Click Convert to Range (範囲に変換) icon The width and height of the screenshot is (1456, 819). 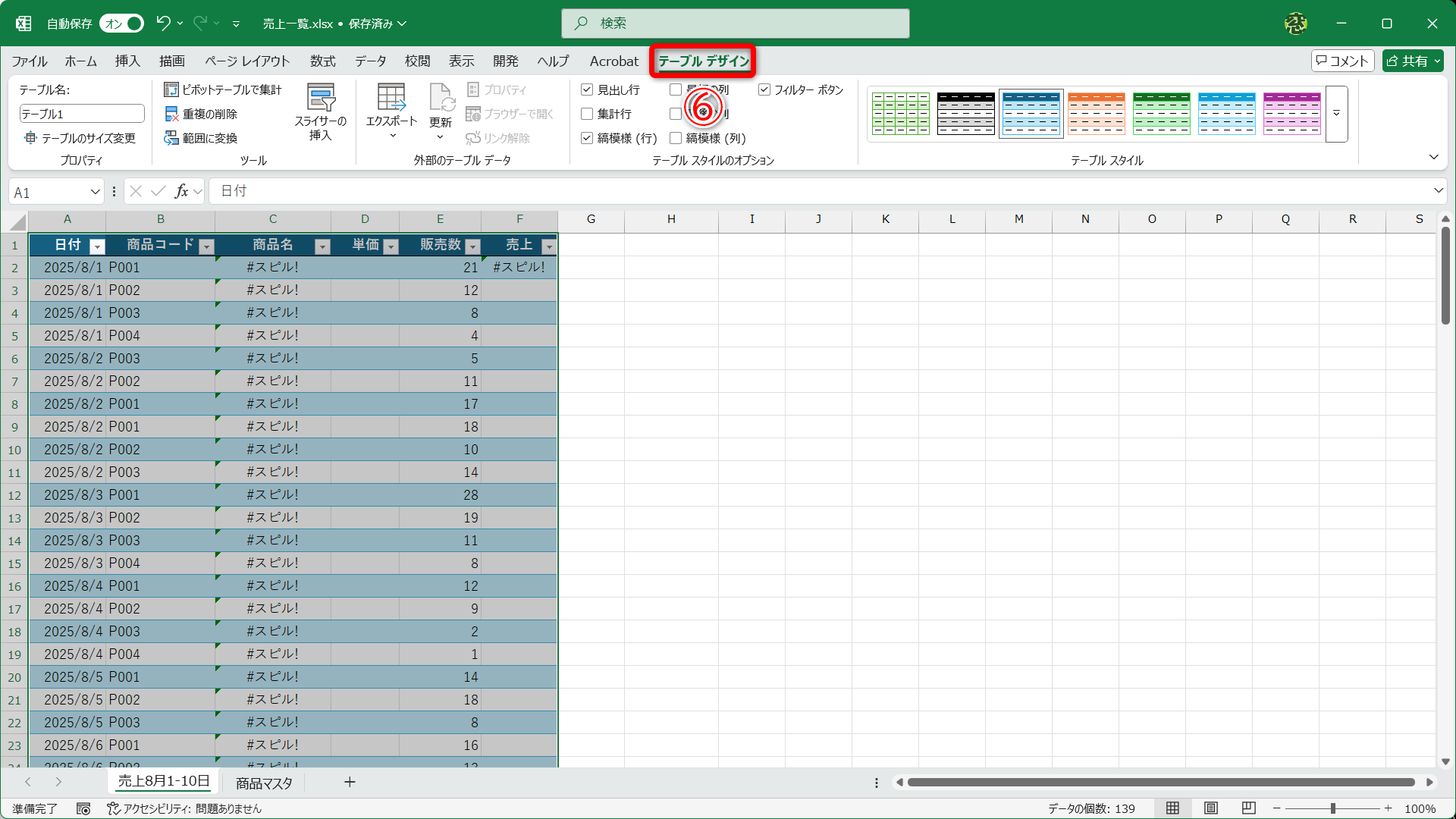[171, 138]
